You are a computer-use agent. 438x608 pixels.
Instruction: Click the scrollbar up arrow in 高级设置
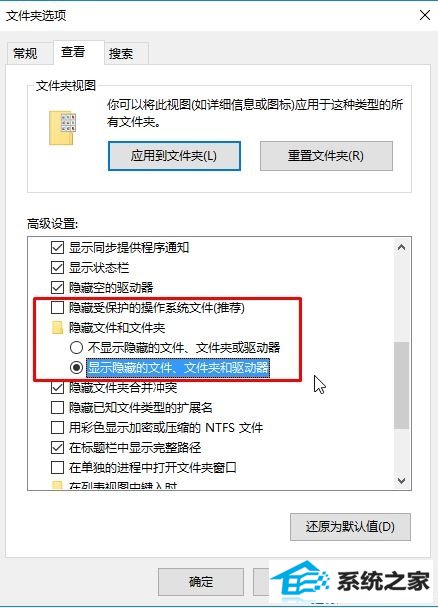coord(402,247)
